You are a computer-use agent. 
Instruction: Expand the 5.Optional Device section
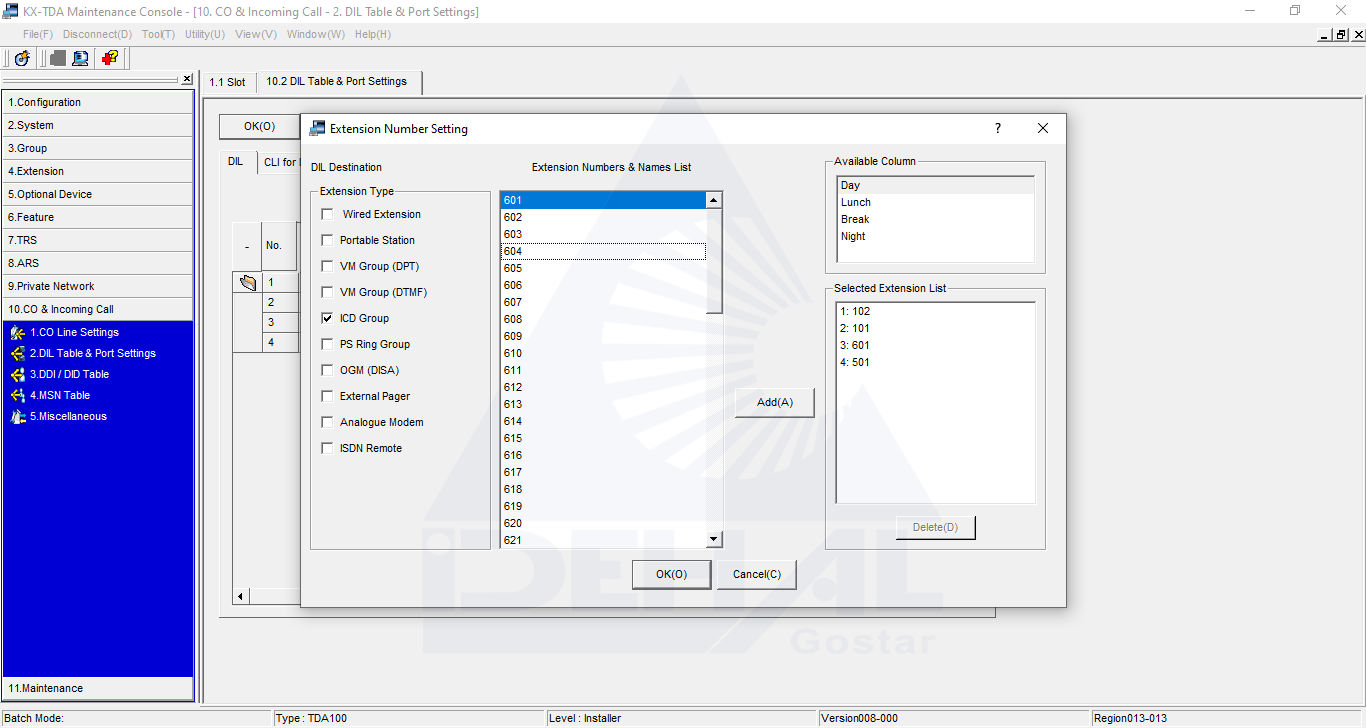point(98,194)
